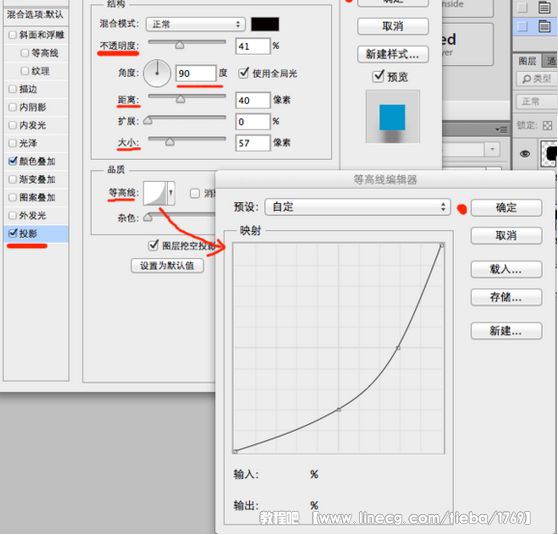
Task: Click the blue square style preview thumbnail
Action: (392, 117)
